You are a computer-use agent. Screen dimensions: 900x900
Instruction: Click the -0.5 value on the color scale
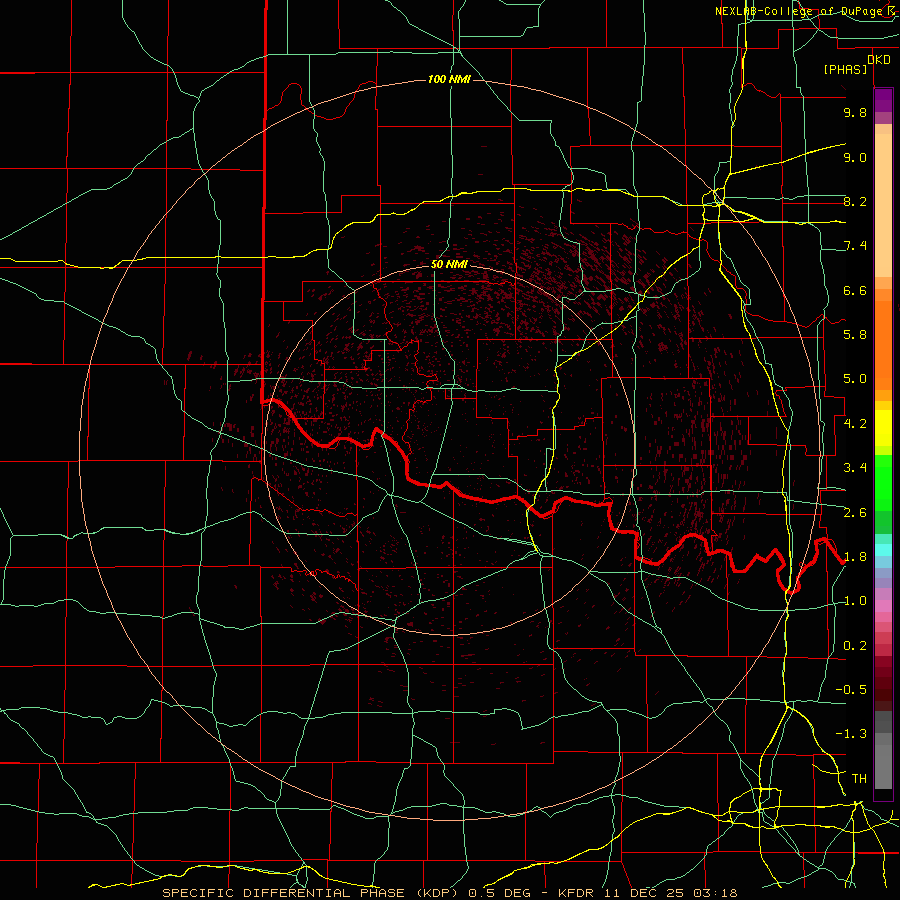(851, 690)
